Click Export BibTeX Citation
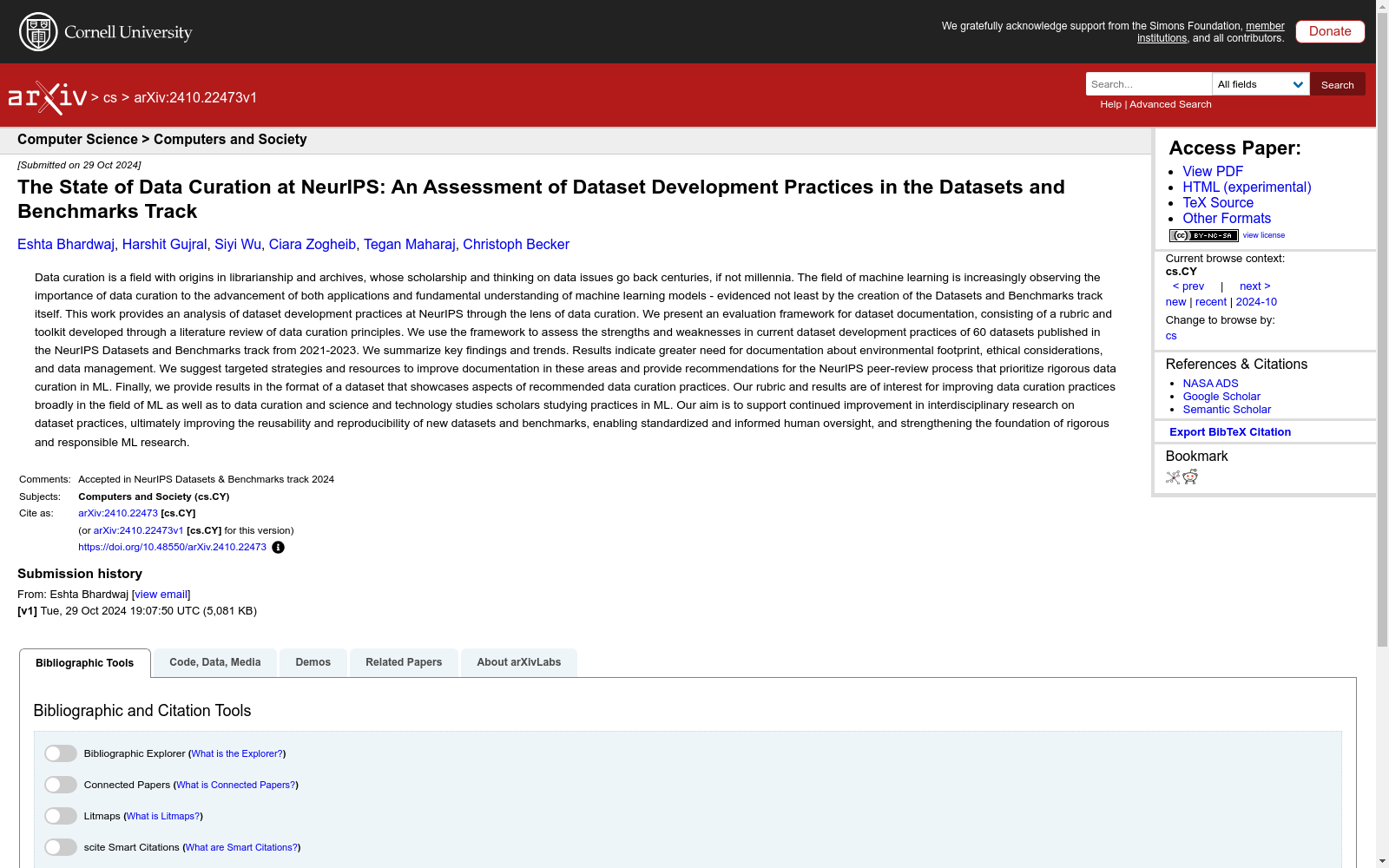This screenshot has width=1389, height=868. point(1230,432)
